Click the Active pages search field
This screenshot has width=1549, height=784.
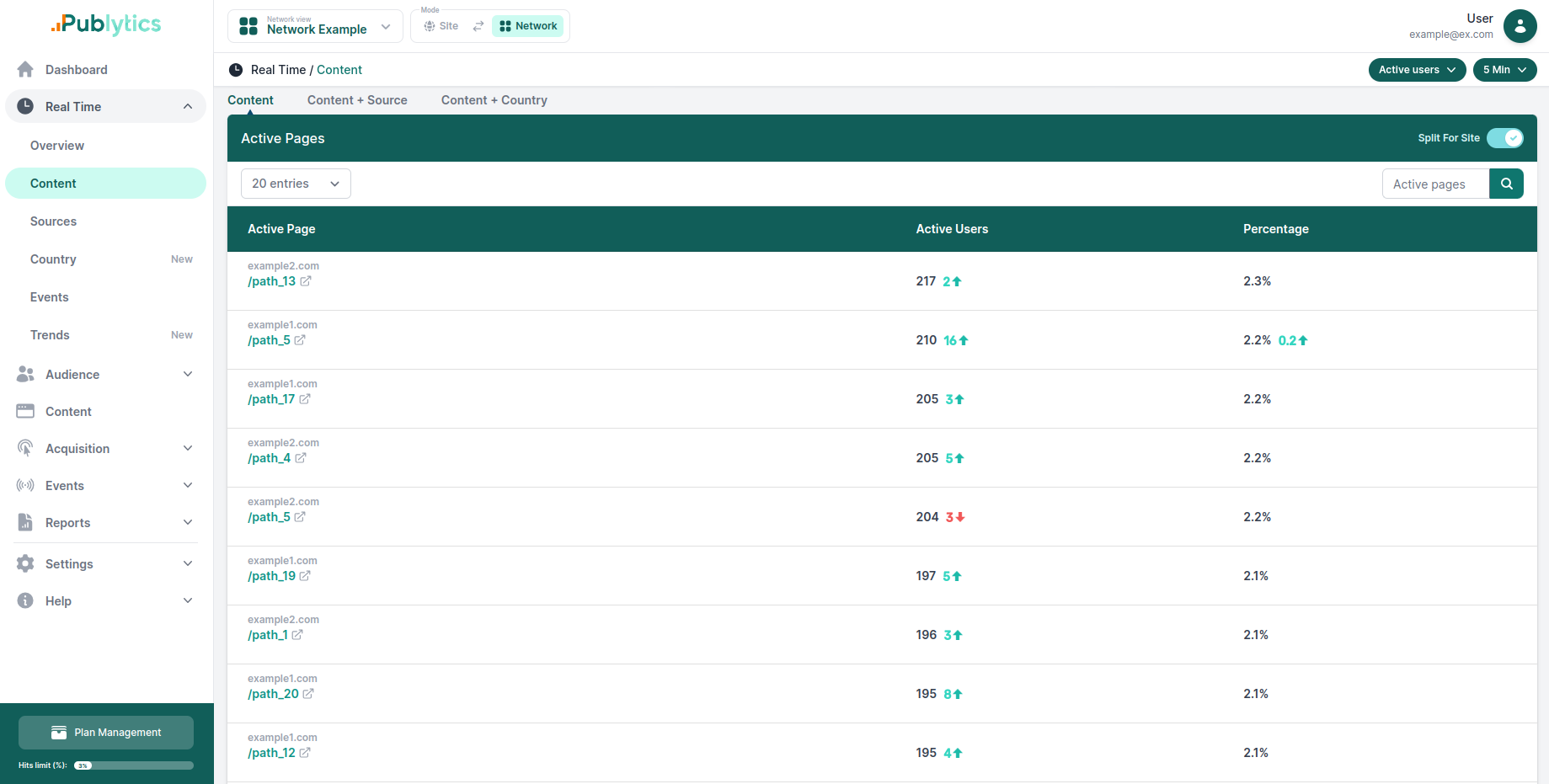[x=1435, y=184]
